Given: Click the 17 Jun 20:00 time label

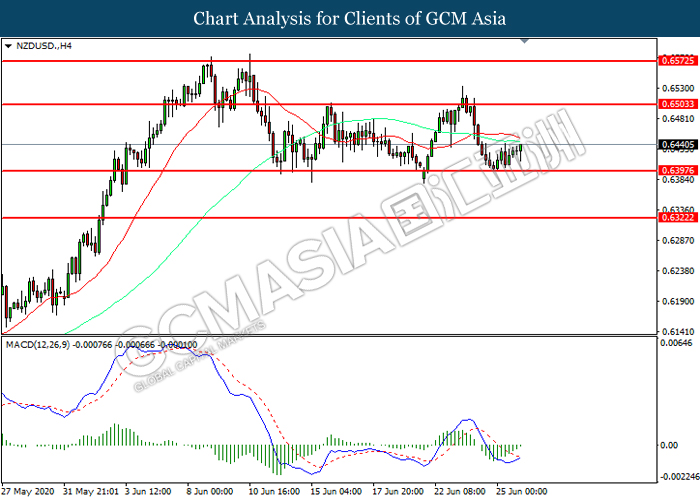Looking at the screenshot, I should (398, 492).
